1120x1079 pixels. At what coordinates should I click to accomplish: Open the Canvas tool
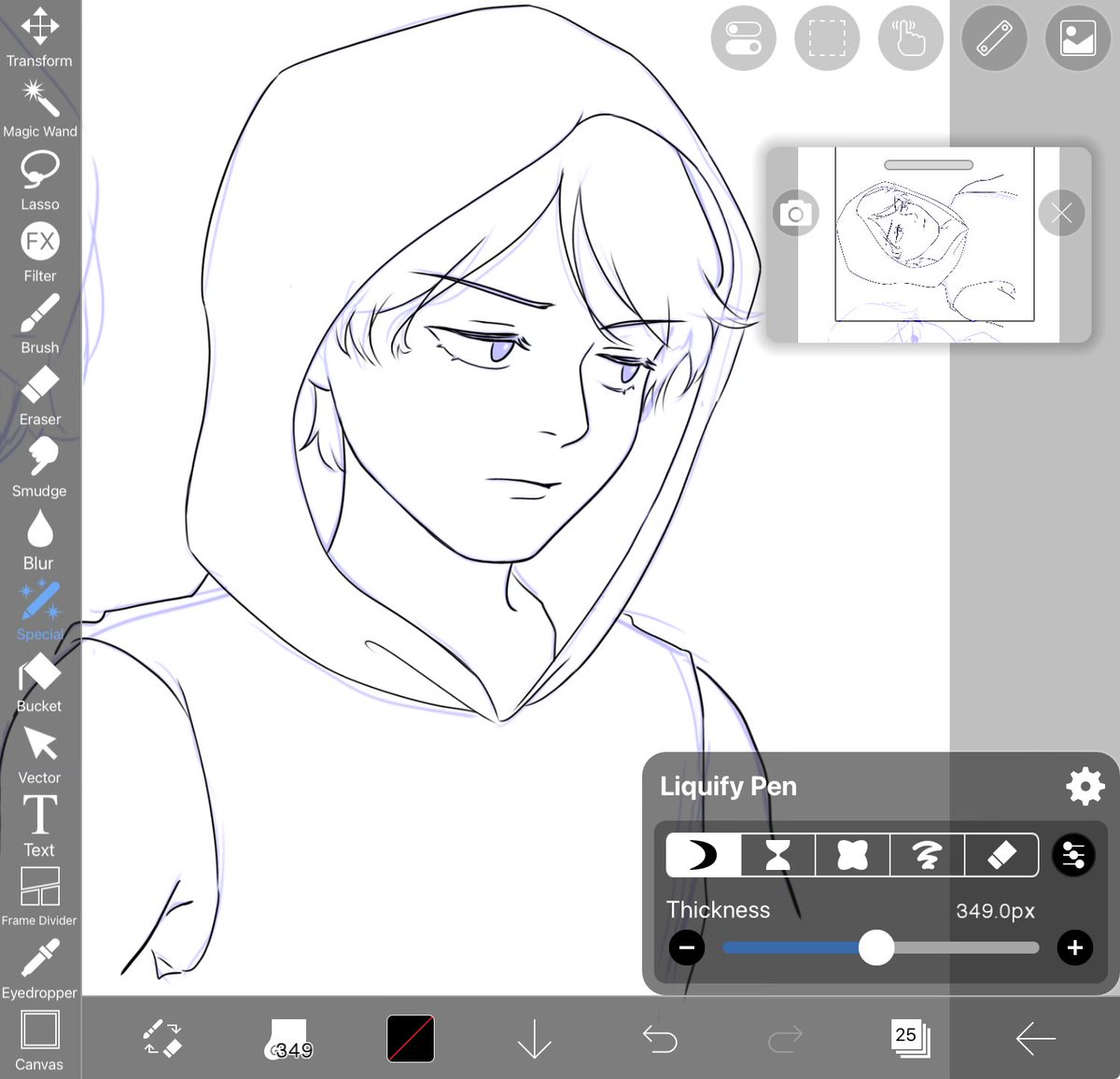pyautogui.click(x=39, y=1041)
